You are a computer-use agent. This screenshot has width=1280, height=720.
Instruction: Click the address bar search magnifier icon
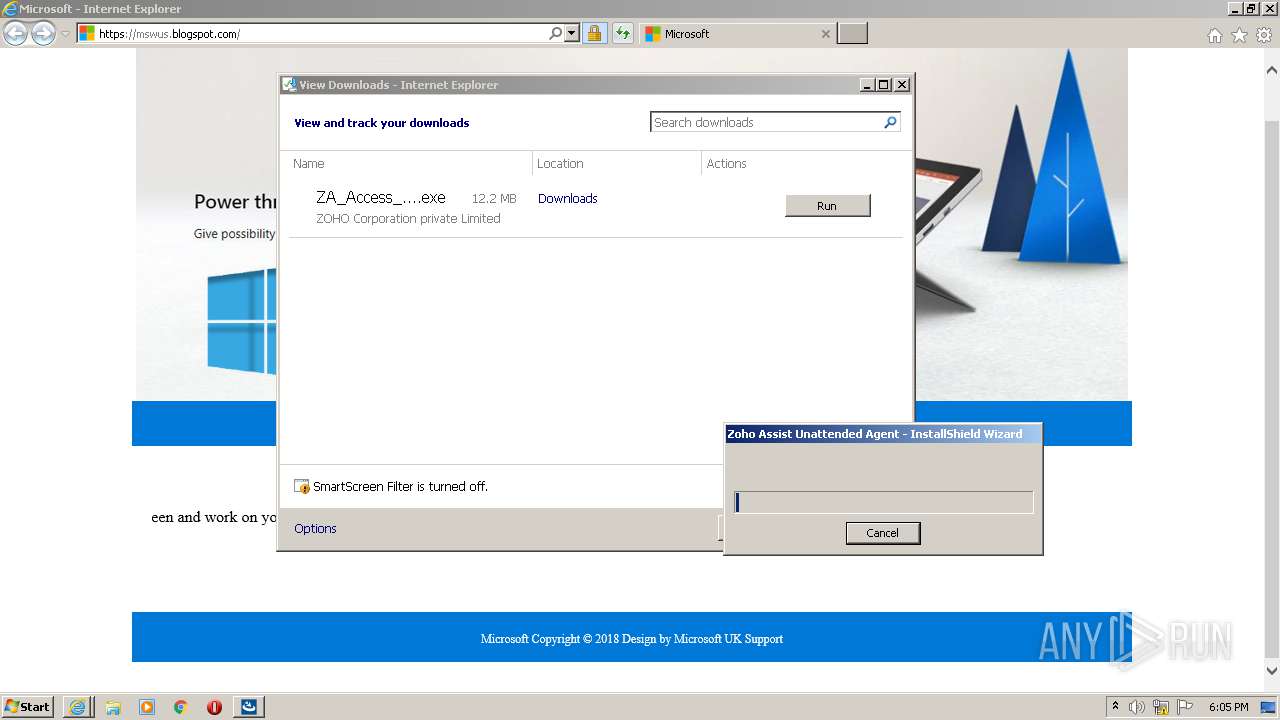[x=556, y=34]
